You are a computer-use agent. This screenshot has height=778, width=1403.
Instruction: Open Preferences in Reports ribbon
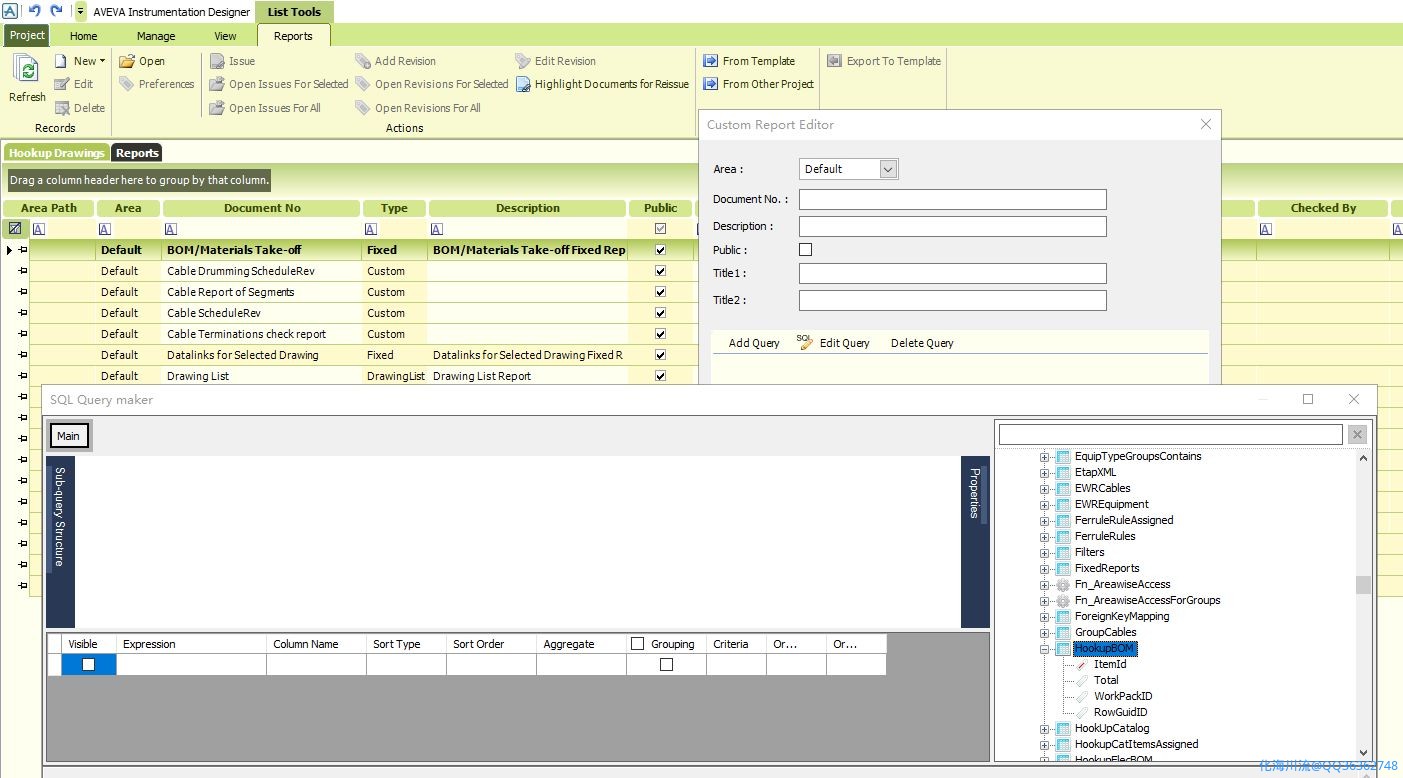pos(157,84)
